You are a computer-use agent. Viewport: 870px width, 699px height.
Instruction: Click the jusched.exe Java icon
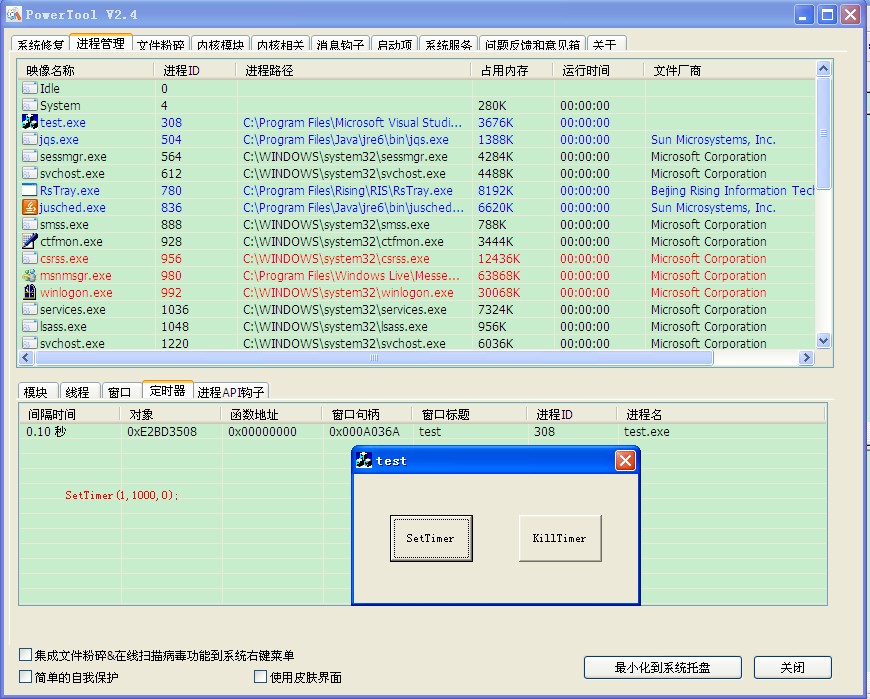(x=29, y=207)
